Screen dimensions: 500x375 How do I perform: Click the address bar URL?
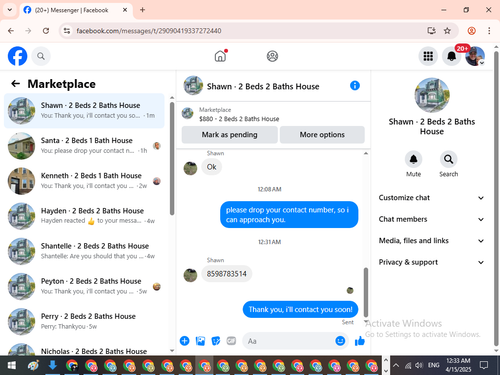point(149,31)
